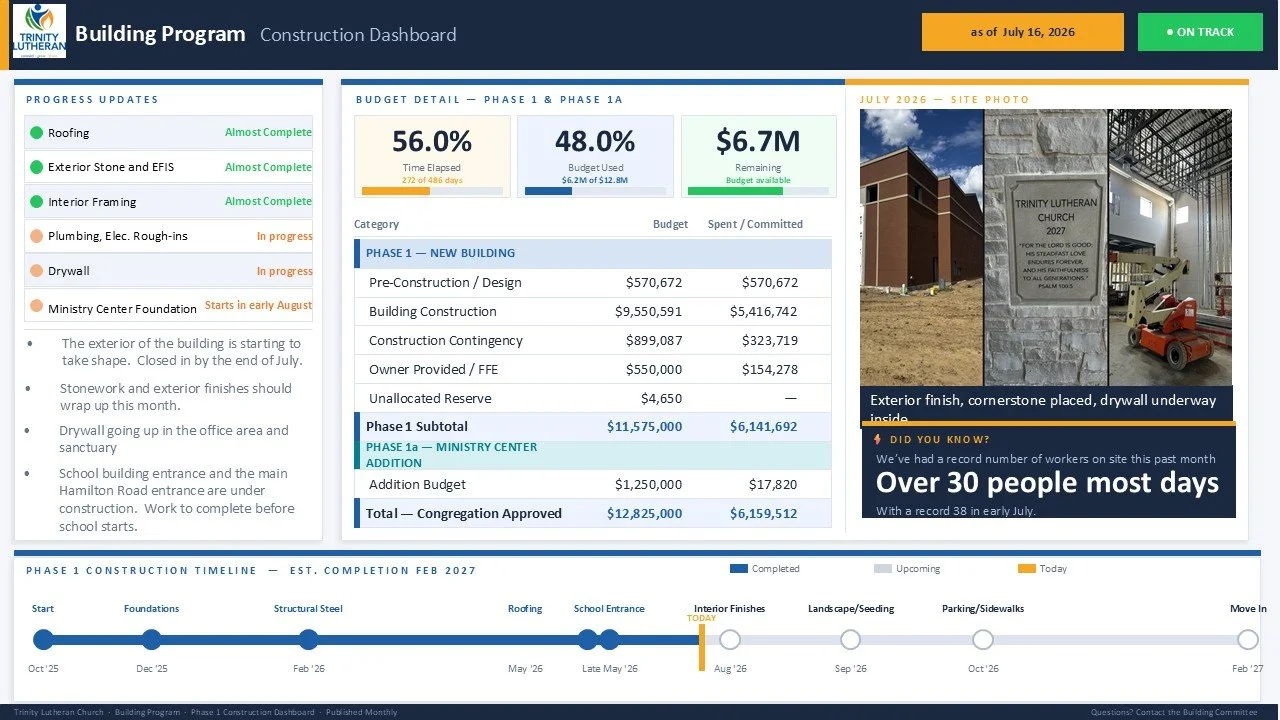Click the 272 of 486 days label

432,180
